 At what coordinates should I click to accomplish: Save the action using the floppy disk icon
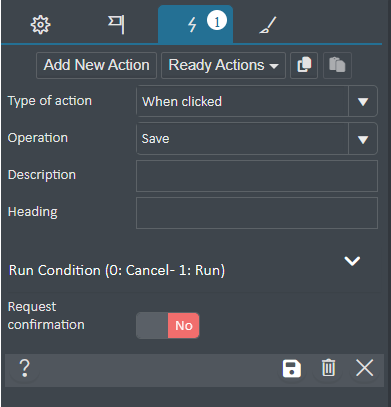point(292,369)
